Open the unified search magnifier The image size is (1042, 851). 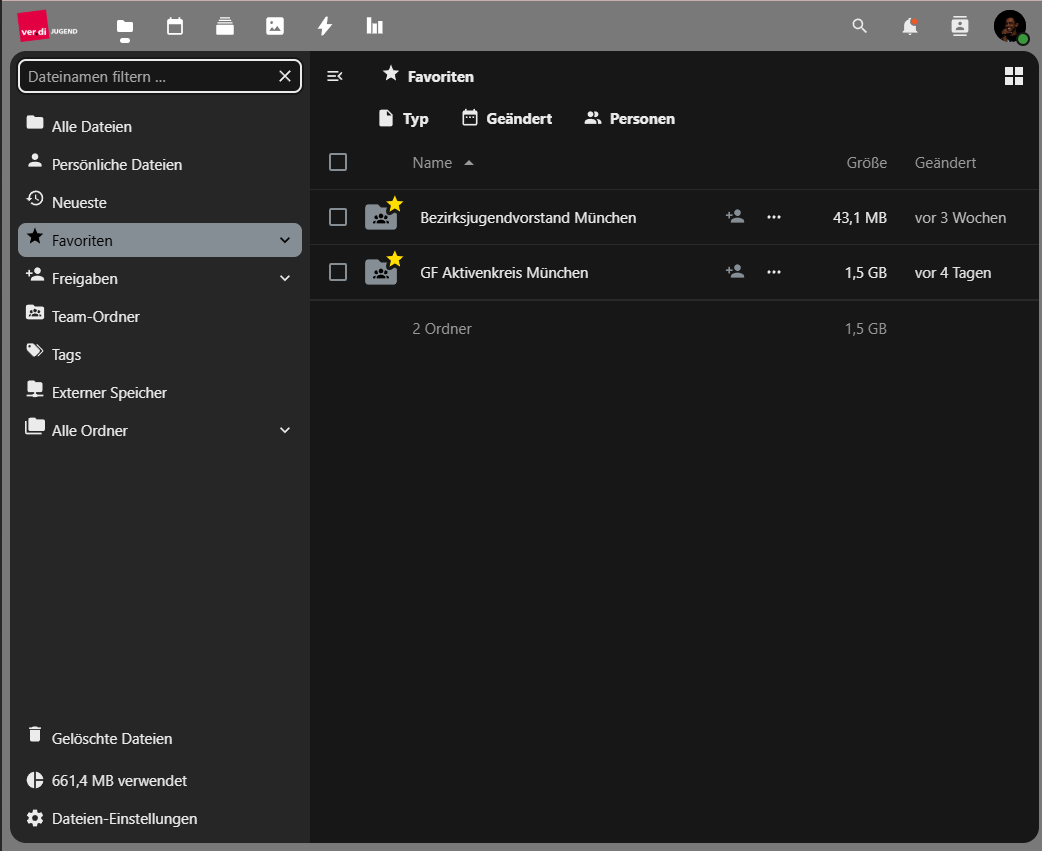coord(859,27)
